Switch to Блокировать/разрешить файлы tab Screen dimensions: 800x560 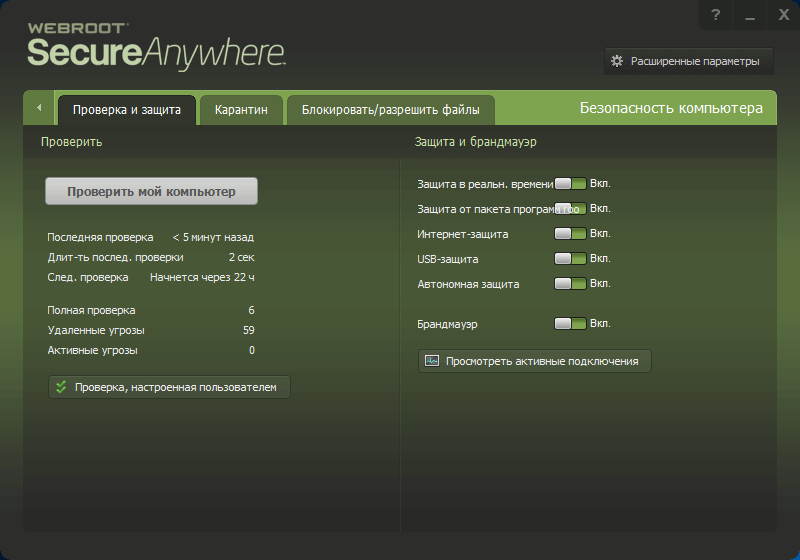[x=390, y=110]
